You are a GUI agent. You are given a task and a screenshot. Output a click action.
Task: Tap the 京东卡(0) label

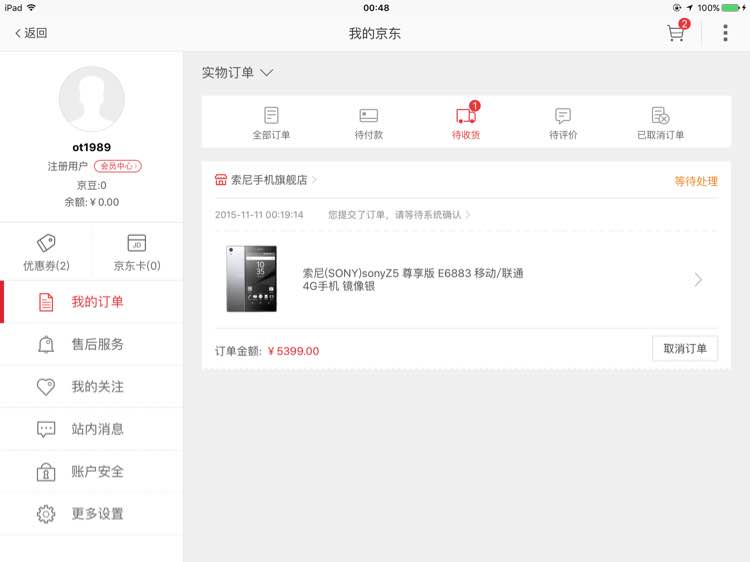click(x=137, y=265)
